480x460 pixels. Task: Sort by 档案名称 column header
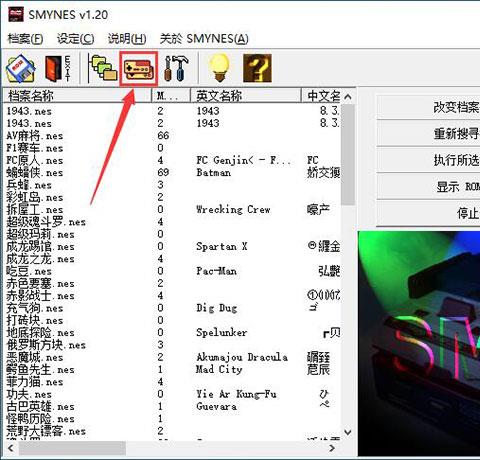click(x=77, y=96)
